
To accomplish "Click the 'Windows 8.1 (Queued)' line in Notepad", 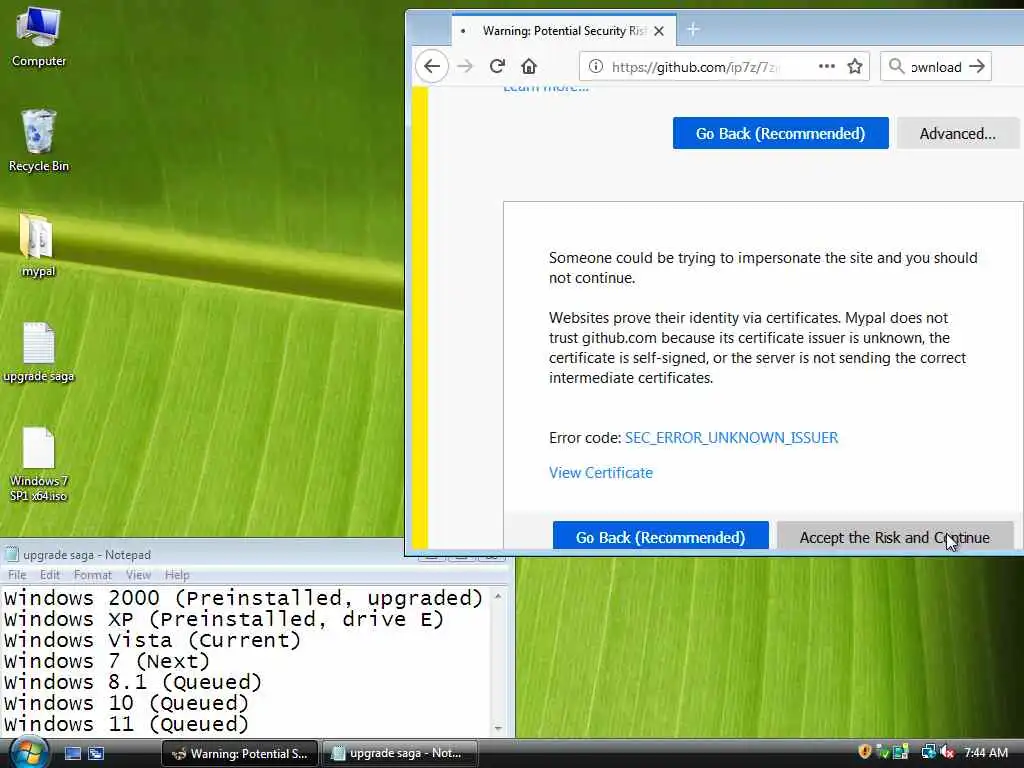I will point(133,682).
